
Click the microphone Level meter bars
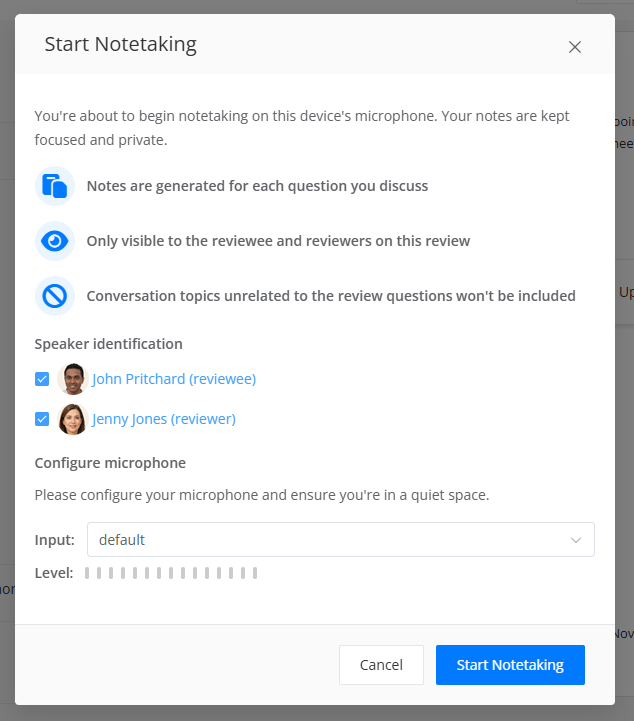(171, 573)
